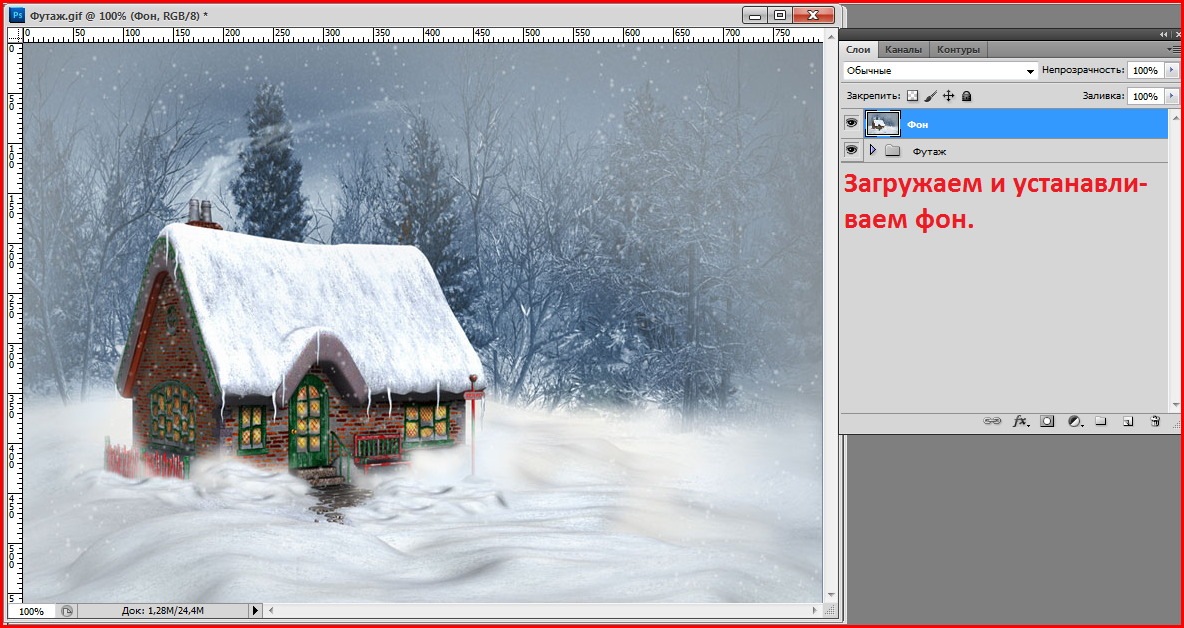The height and width of the screenshot is (628, 1184).
Task: Add a layer mask
Action: (1047, 422)
